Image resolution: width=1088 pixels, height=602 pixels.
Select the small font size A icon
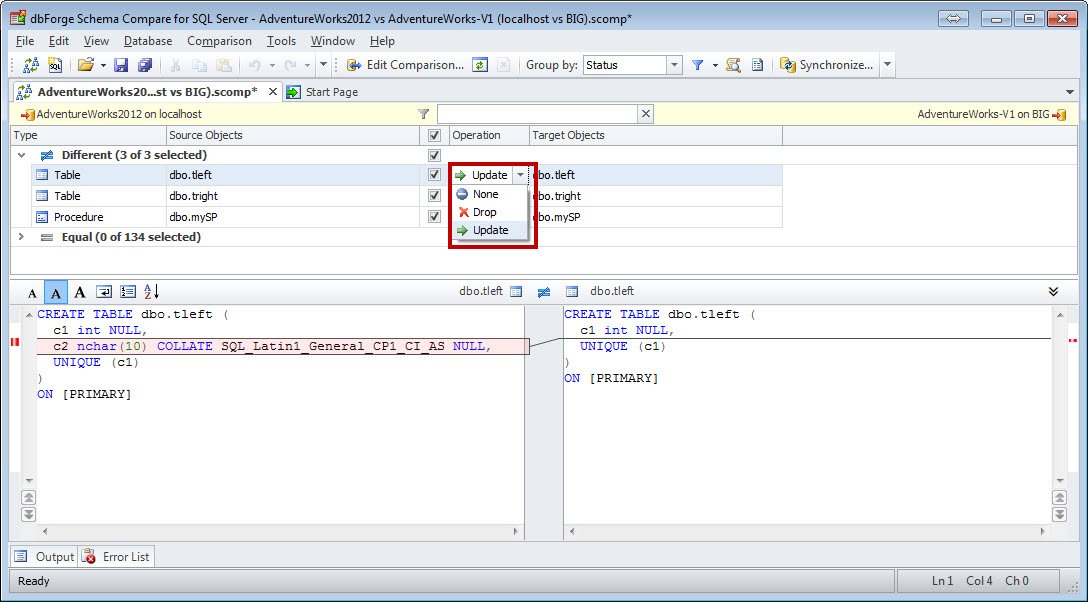(32, 293)
